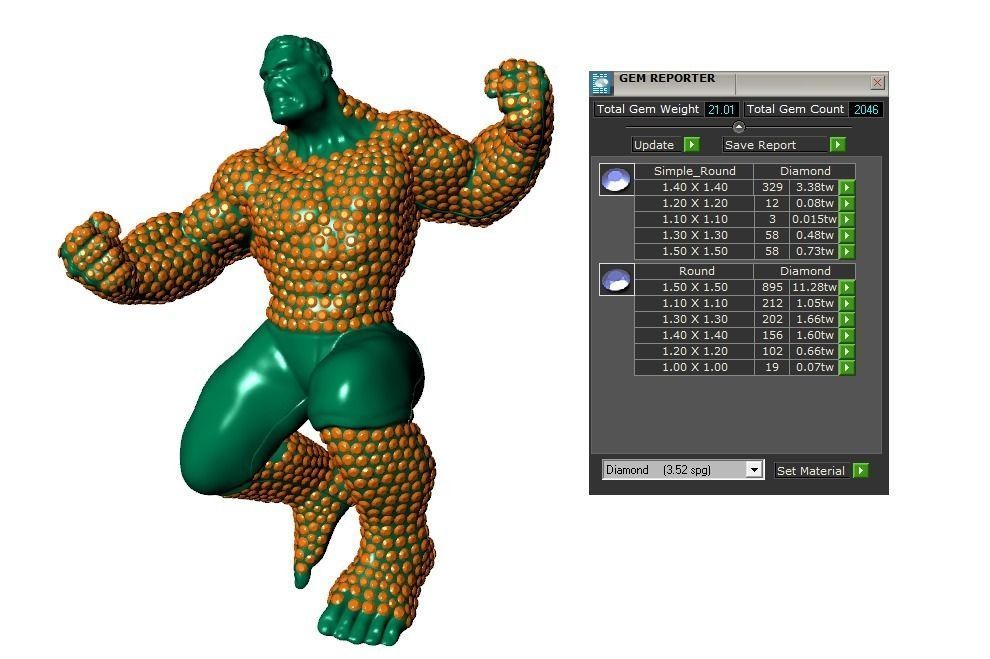The image size is (990, 659).
Task: Click the Total Gem Weight value 21.01
Action: coord(721,109)
